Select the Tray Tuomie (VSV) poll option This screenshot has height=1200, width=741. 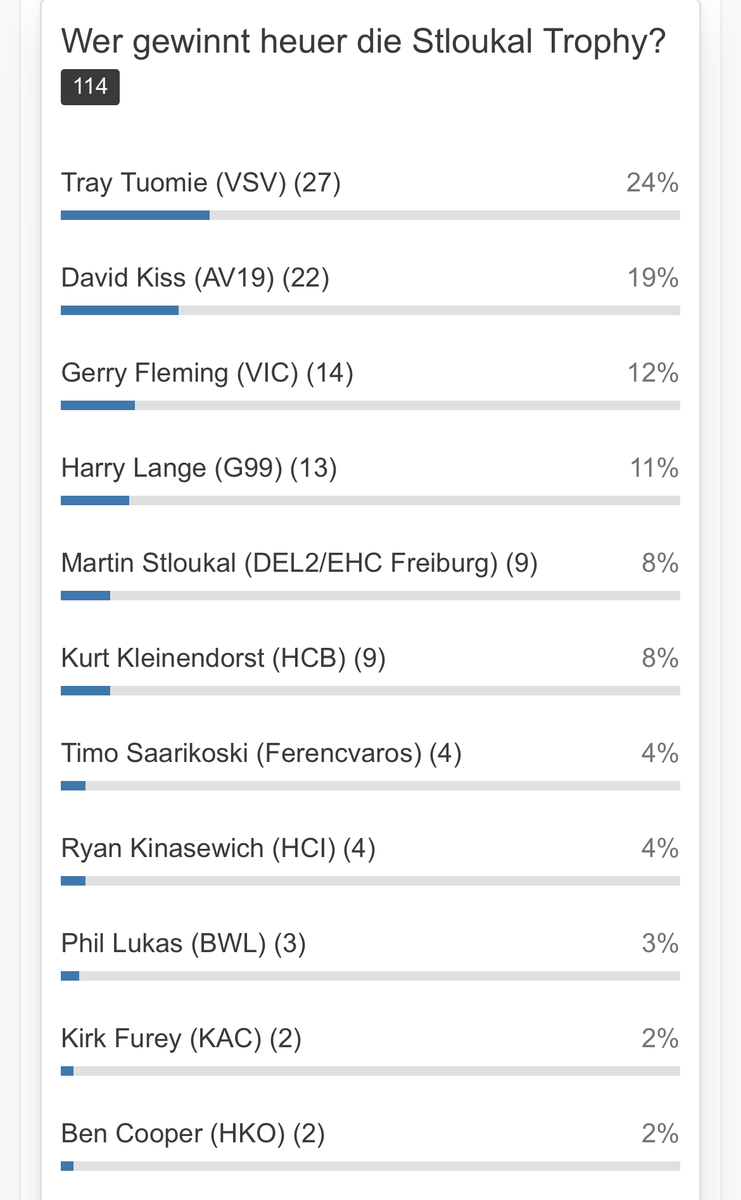tap(201, 183)
